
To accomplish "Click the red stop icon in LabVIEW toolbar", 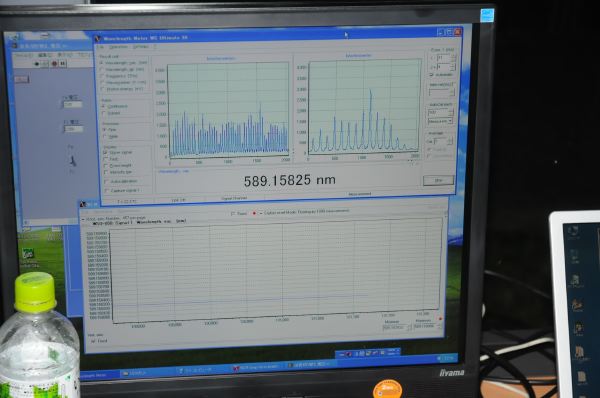I will [54, 64].
